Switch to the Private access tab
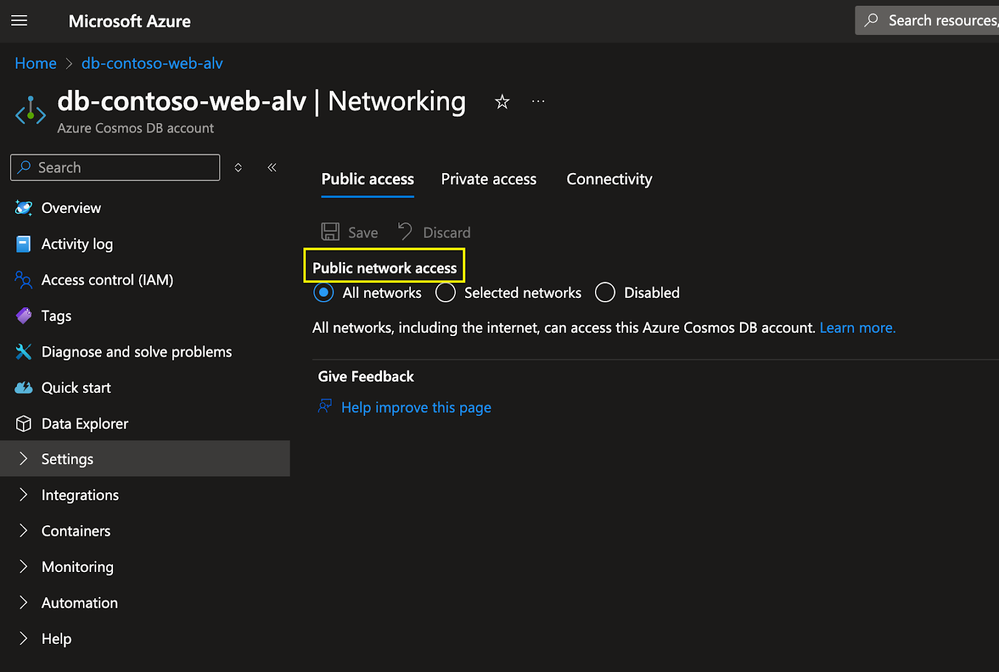Image resolution: width=999 pixels, height=672 pixels. pyautogui.click(x=488, y=179)
